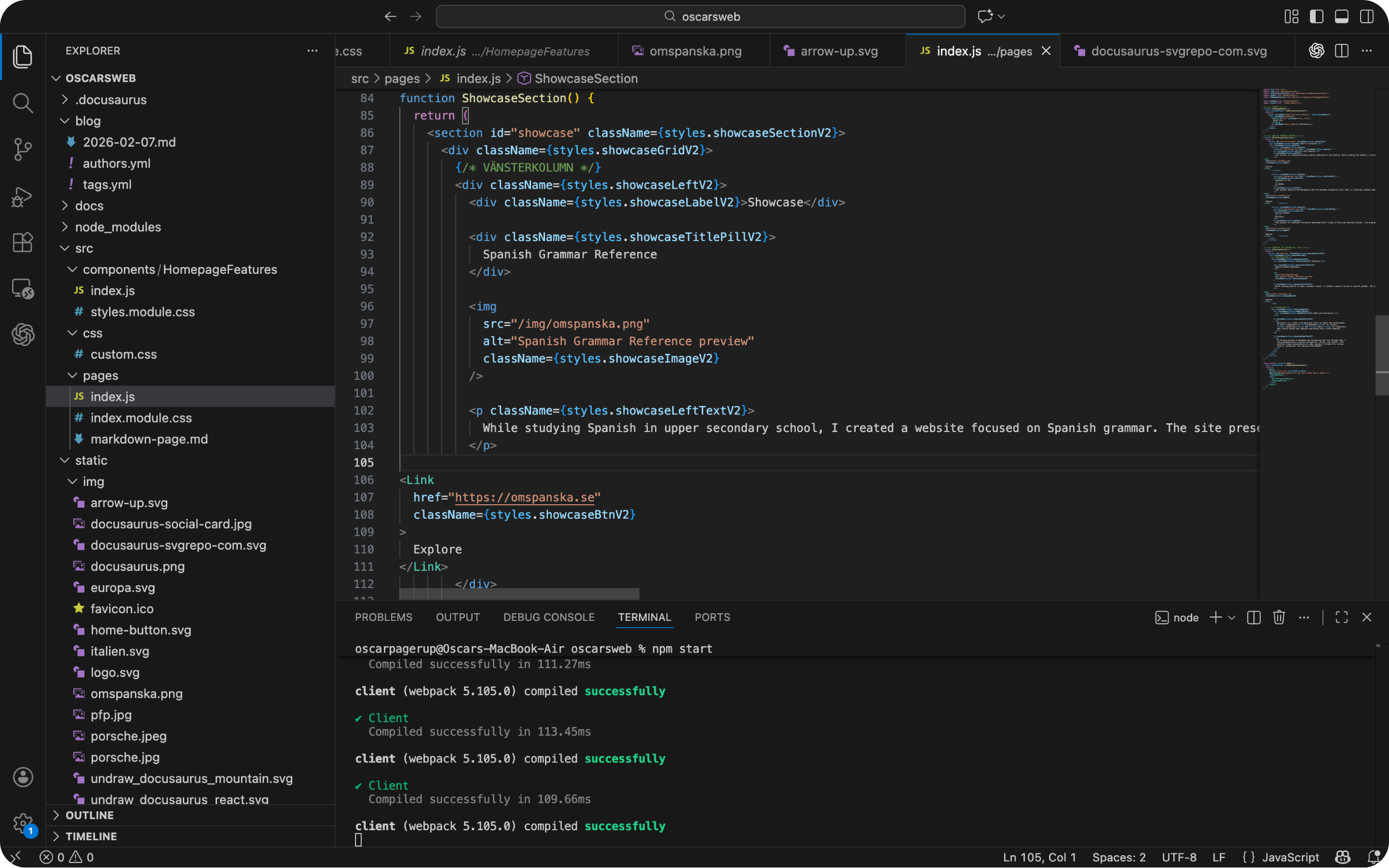This screenshot has height=868, width=1389.
Task: Toggle the primary side bar layout button
Action: click(x=1316, y=17)
